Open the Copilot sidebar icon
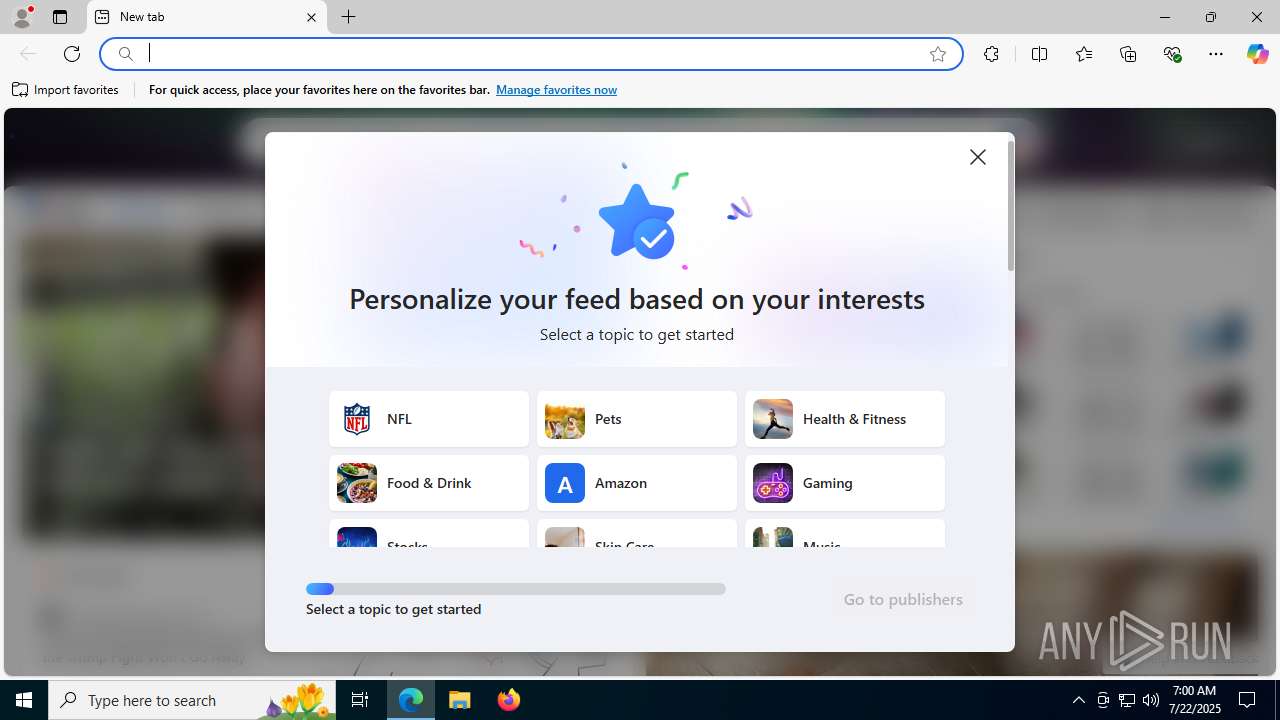 (x=1257, y=54)
